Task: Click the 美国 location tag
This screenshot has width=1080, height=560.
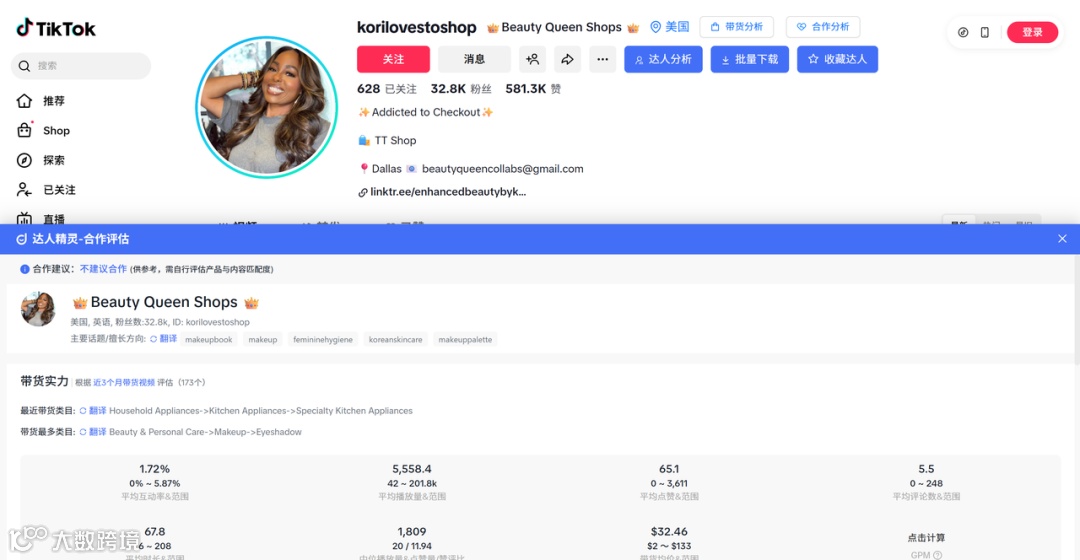Action: tap(677, 27)
